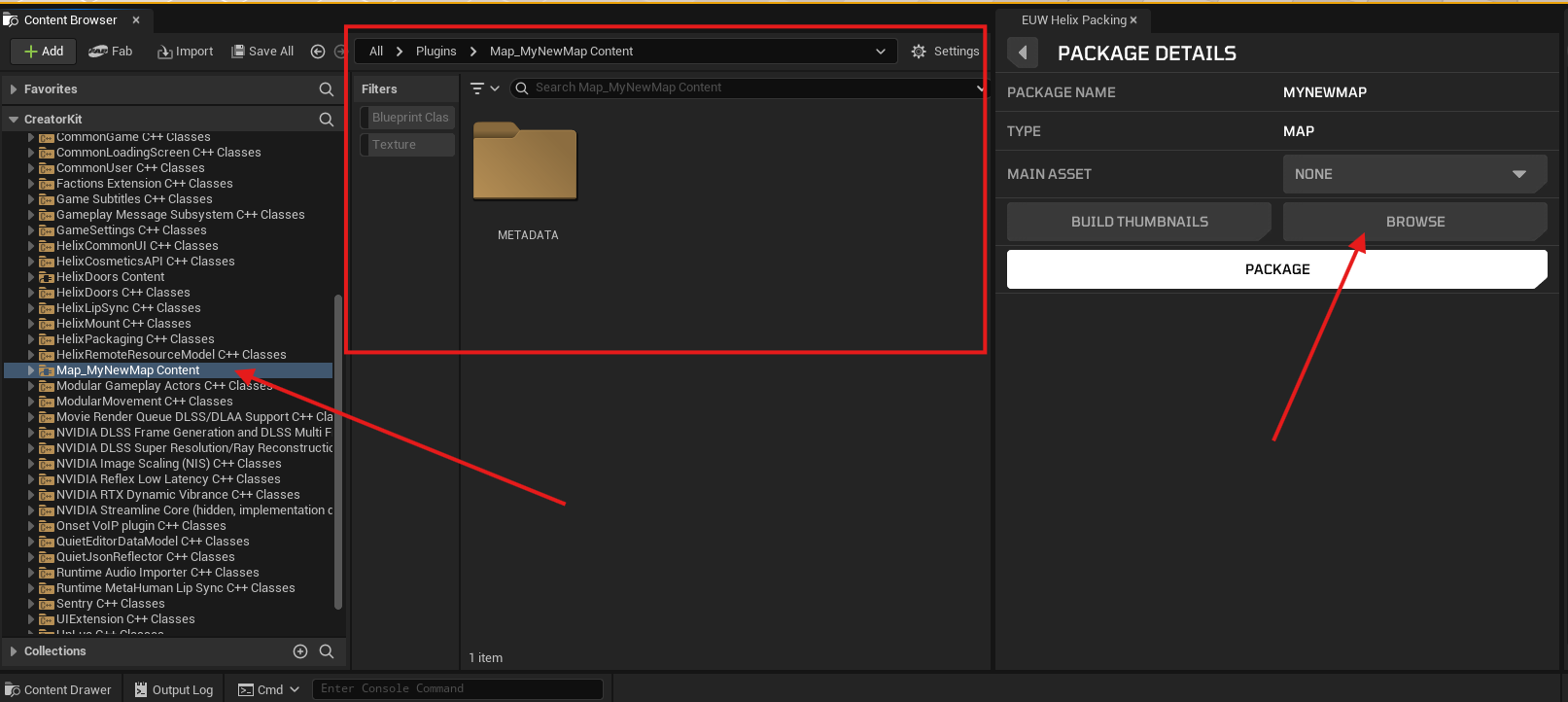This screenshot has height=702, width=1568.
Task: Open the Output Log tab
Action: 174,689
